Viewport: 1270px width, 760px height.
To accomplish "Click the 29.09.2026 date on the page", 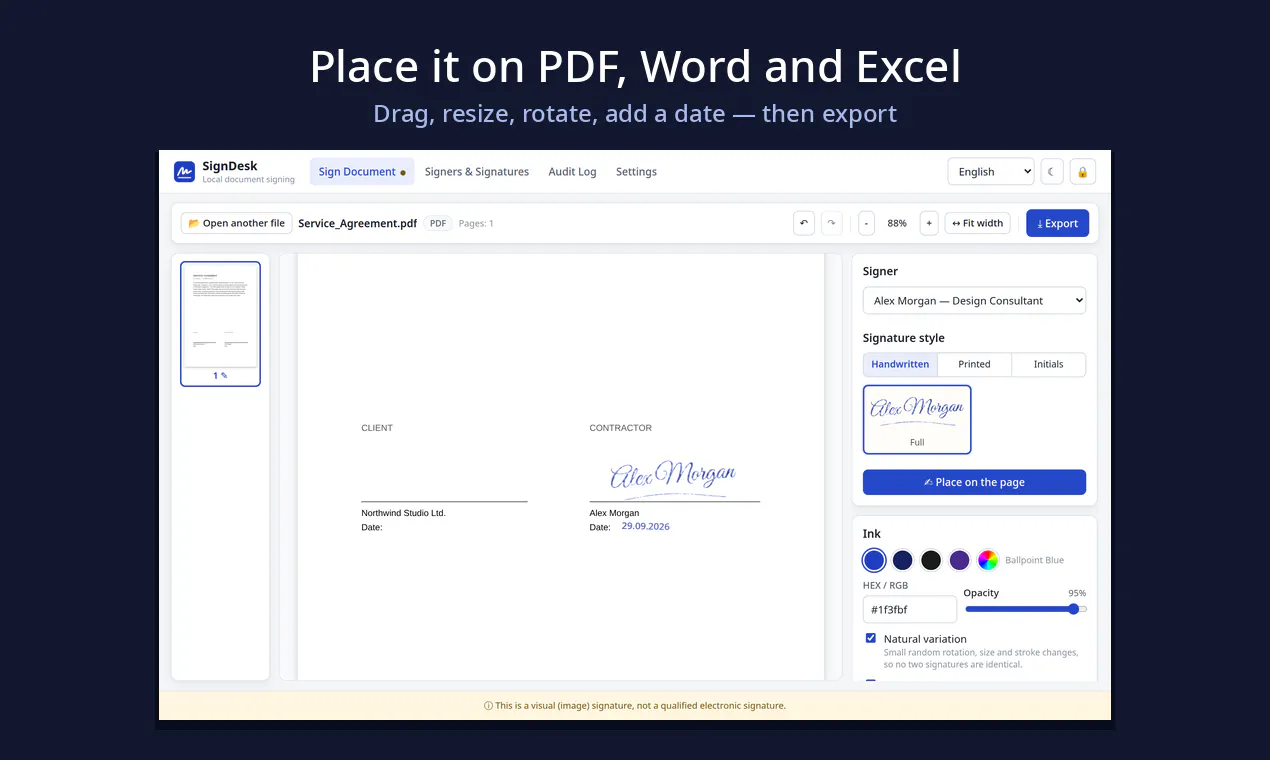I will [x=646, y=526].
